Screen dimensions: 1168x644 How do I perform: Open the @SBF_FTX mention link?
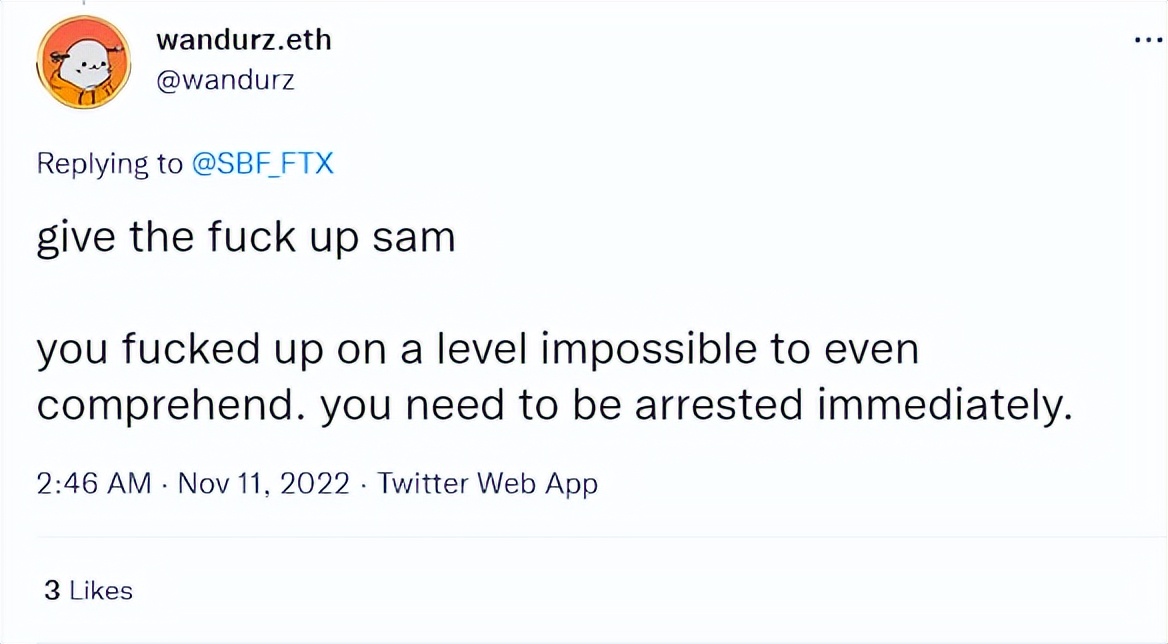[262, 163]
